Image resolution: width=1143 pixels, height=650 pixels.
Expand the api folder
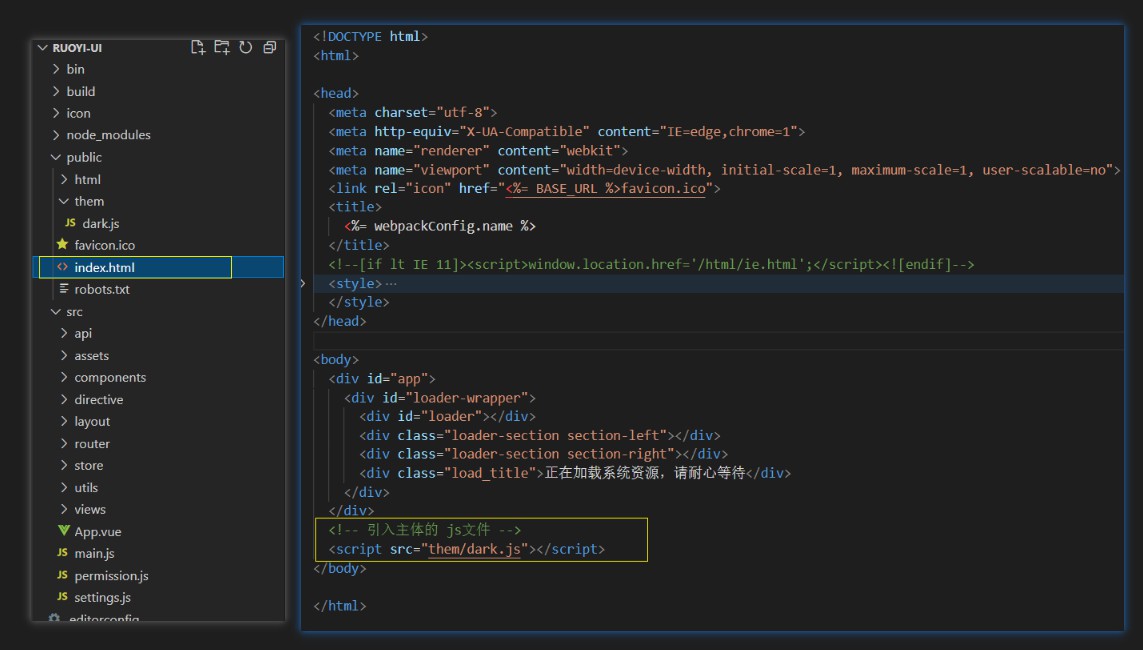64,333
